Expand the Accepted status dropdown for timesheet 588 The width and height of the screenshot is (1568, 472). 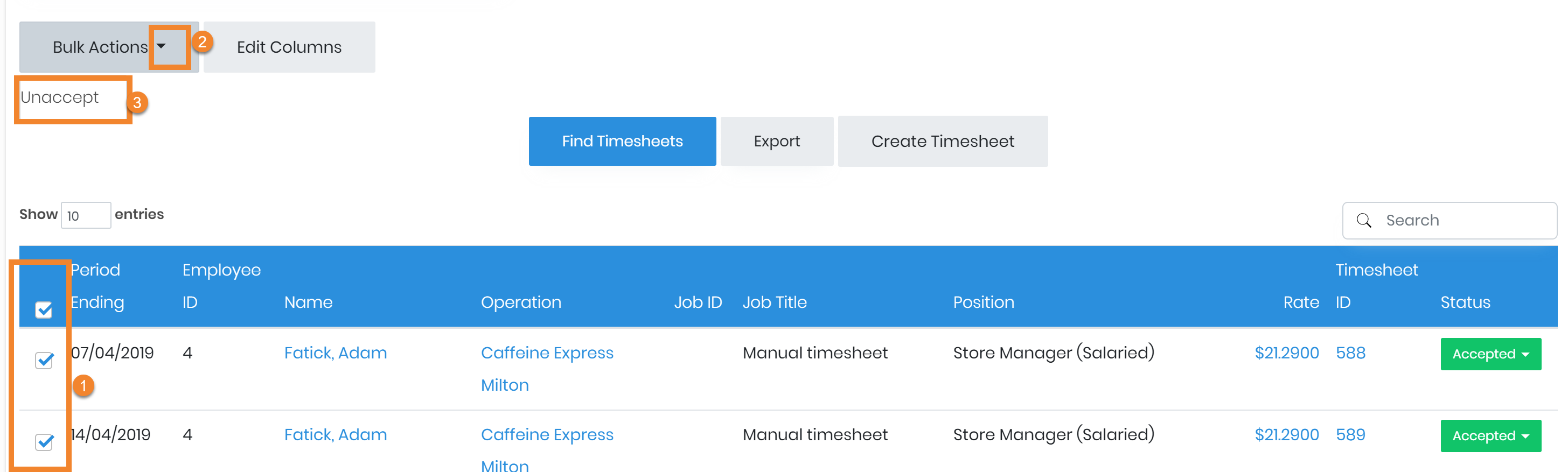pos(1489,354)
